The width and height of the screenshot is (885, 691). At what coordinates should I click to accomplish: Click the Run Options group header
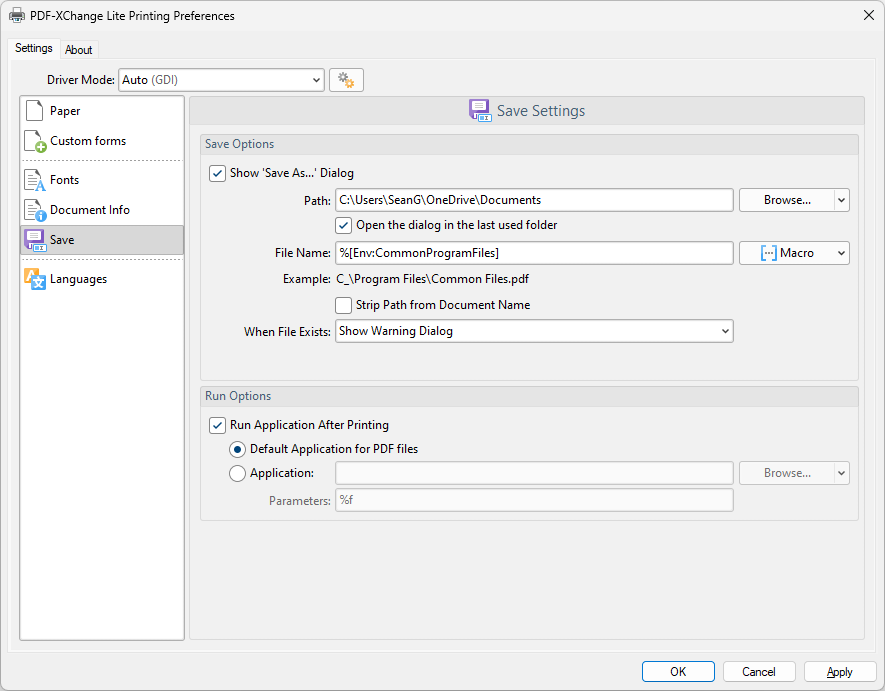(x=529, y=396)
